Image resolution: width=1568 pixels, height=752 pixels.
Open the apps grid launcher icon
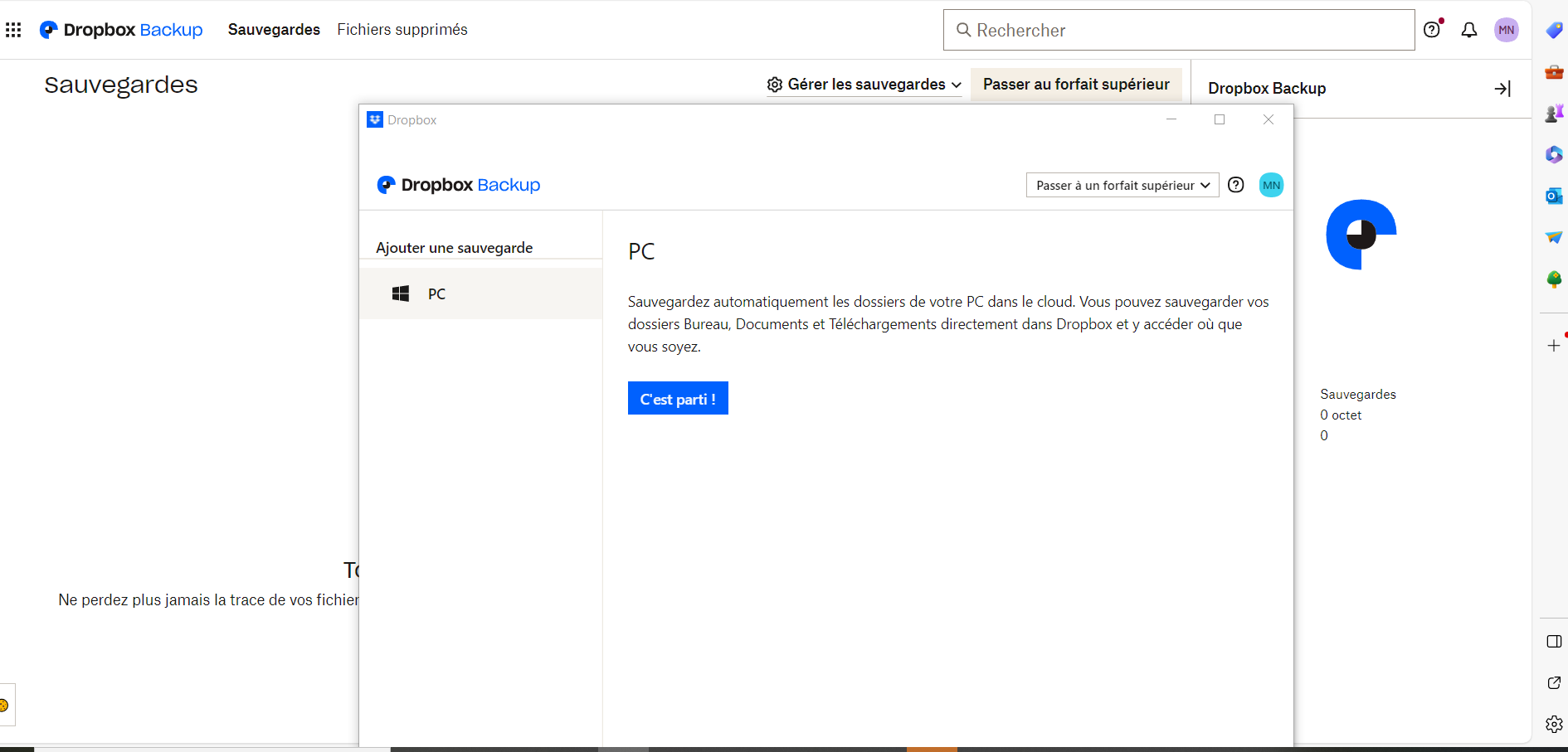click(13, 30)
